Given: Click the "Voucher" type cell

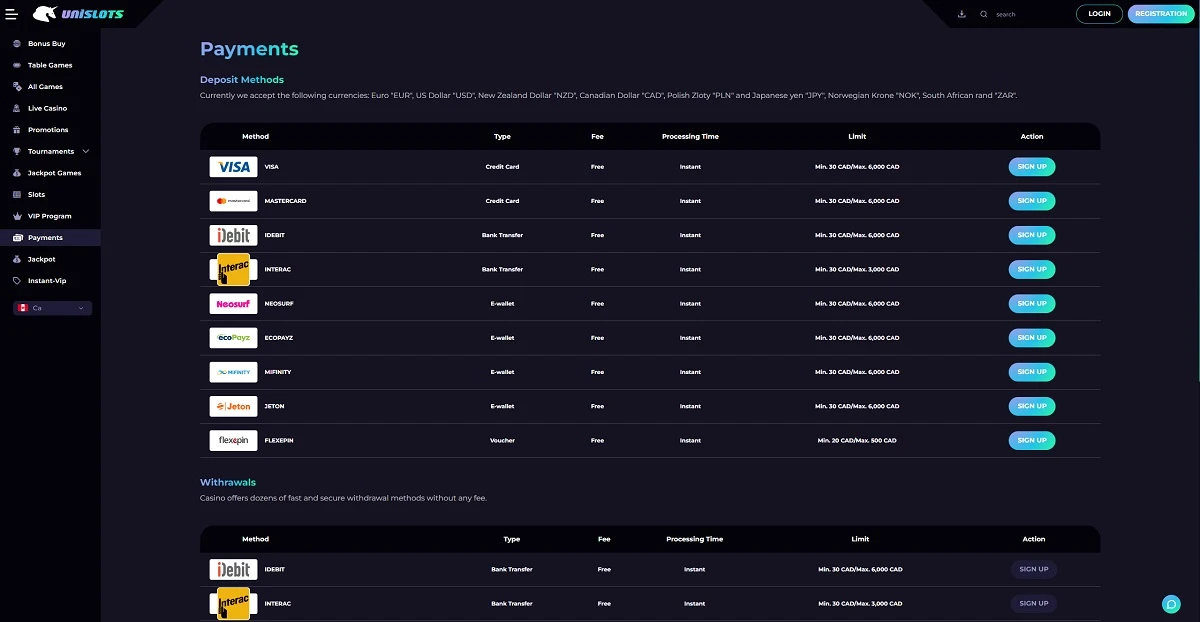Looking at the screenshot, I should point(502,440).
